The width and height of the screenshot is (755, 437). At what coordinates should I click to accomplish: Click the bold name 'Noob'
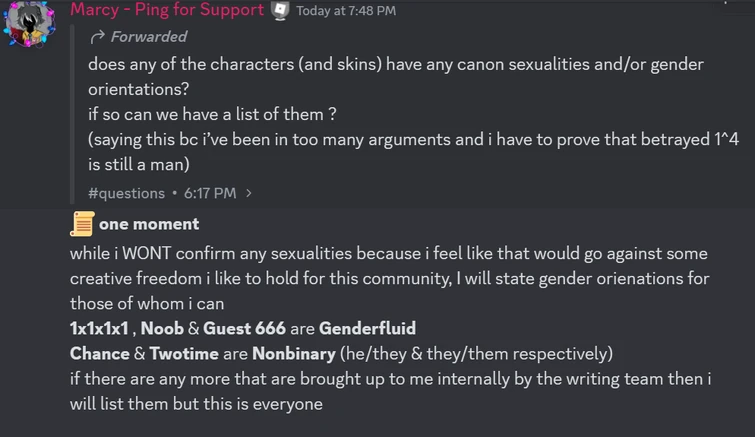click(x=162, y=328)
